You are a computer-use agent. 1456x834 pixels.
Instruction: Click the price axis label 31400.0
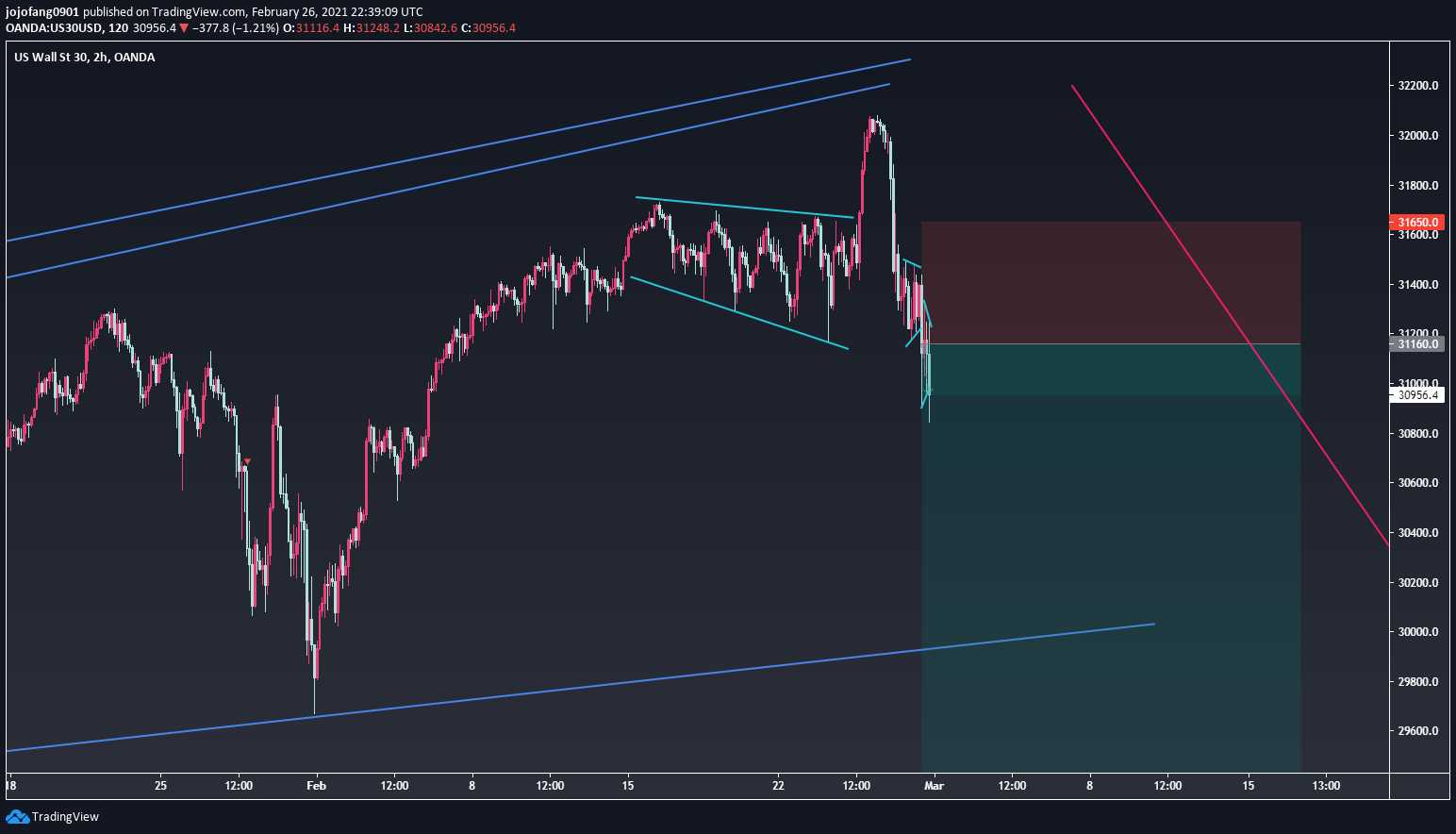(x=1418, y=285)
